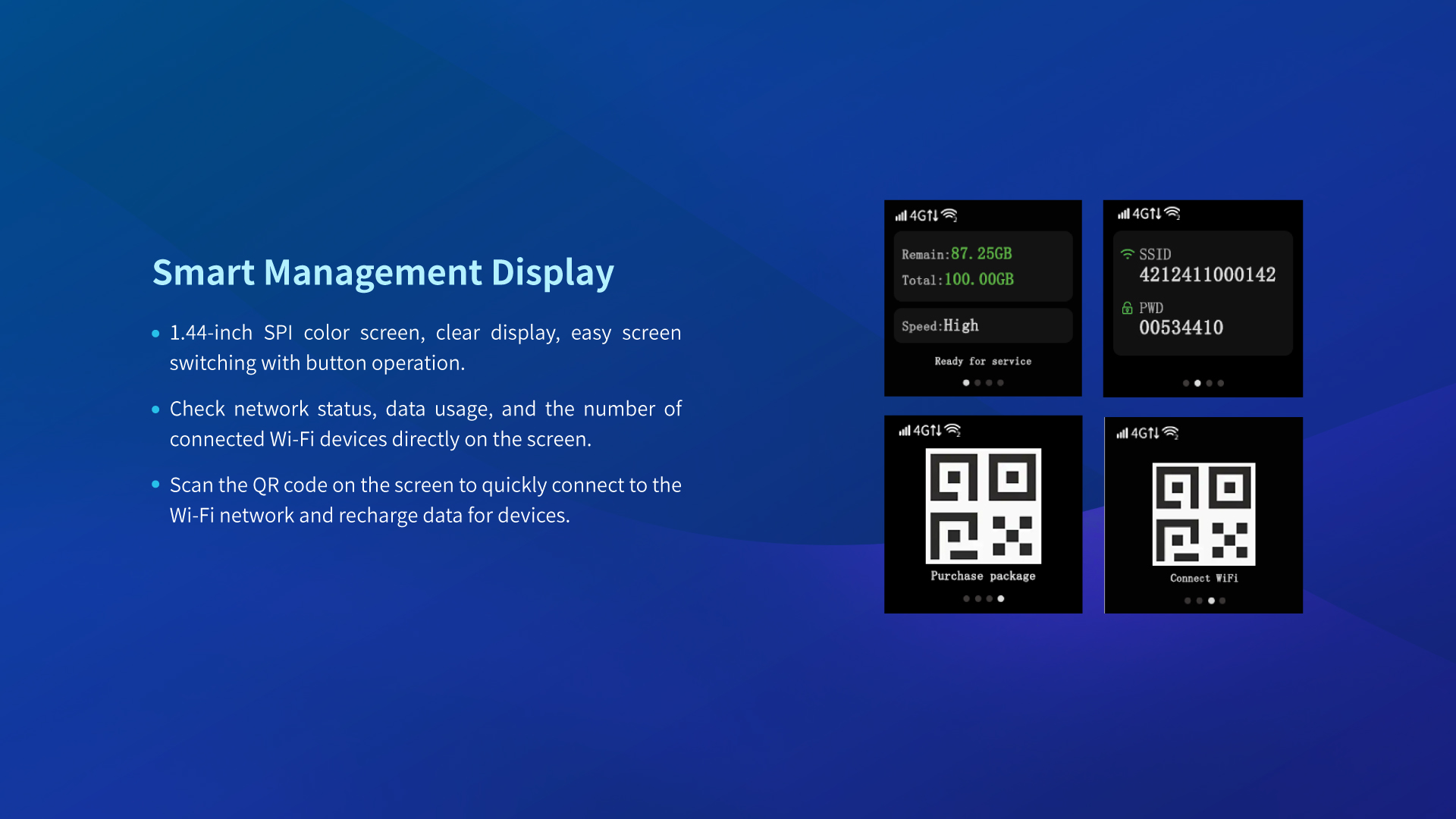Click the Wi-Fi status icon on Connect WiFi screen
Viewport: 1456px width, 819px height.
(1171, 433)
